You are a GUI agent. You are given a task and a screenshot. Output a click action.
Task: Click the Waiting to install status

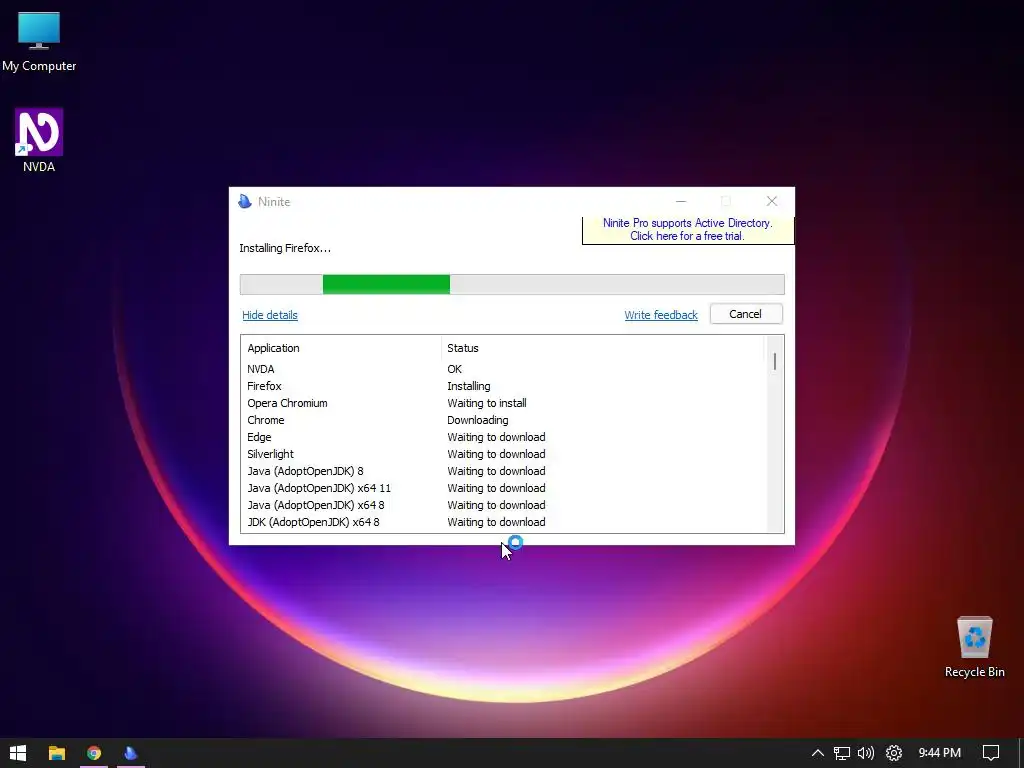487,403
